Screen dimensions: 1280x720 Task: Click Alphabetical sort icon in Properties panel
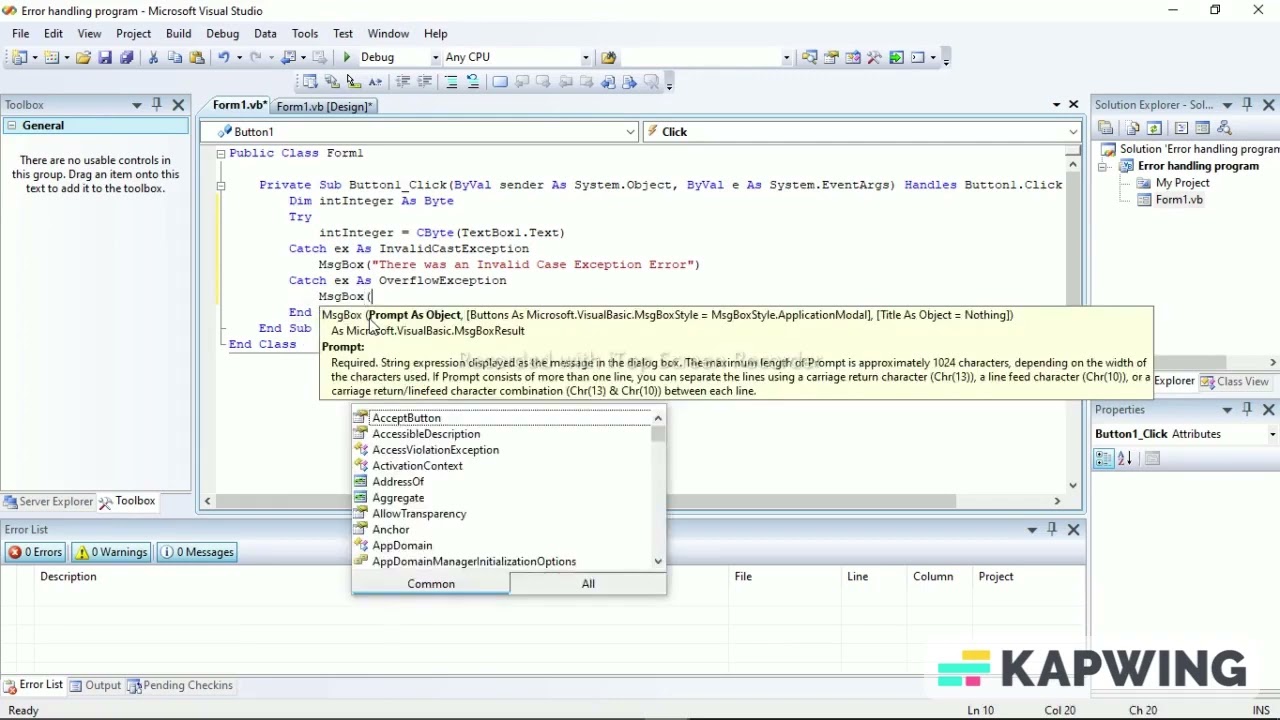click(x=1125, y=458)
